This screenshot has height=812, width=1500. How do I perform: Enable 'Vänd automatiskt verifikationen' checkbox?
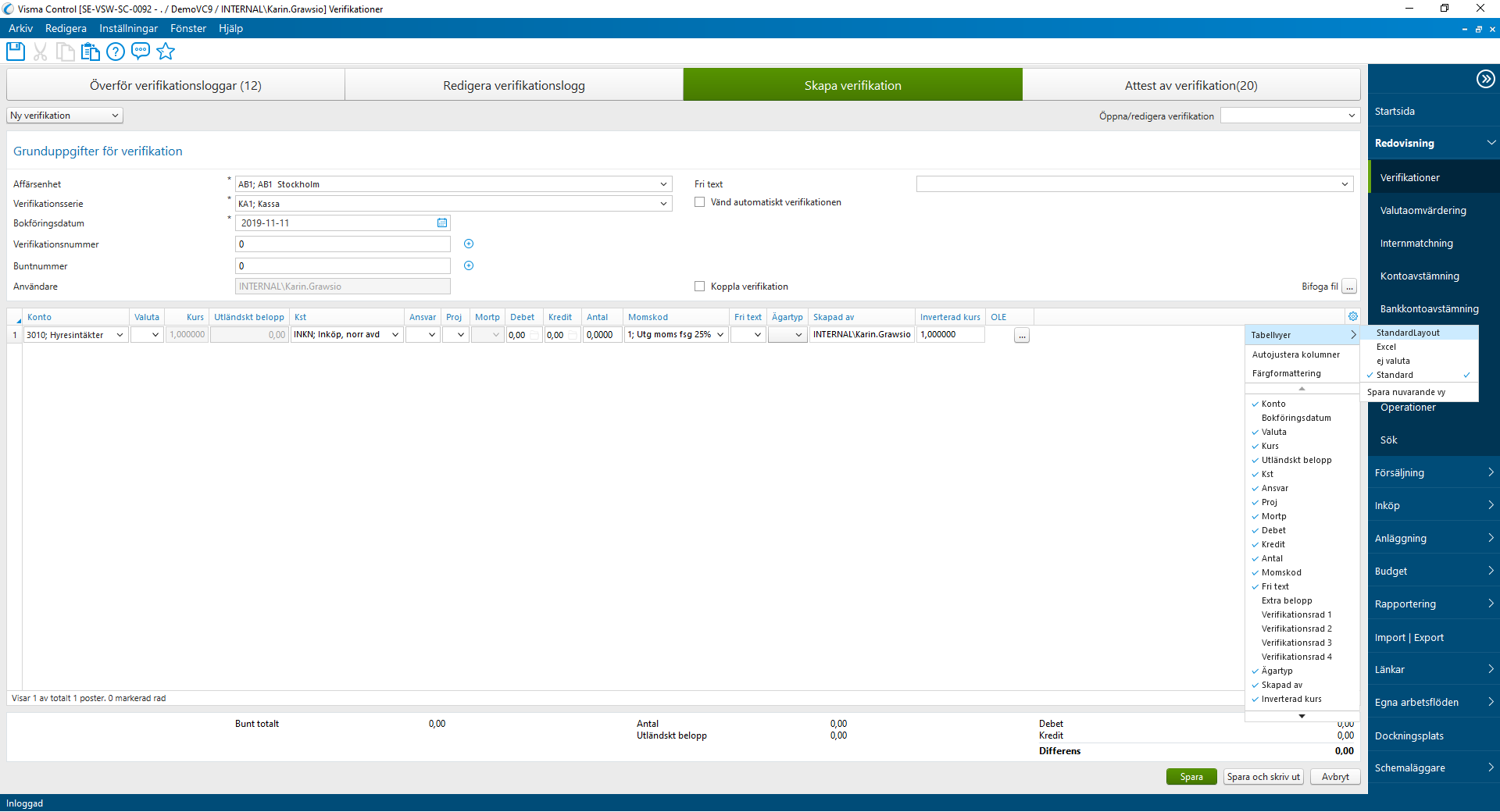[699, 201]
